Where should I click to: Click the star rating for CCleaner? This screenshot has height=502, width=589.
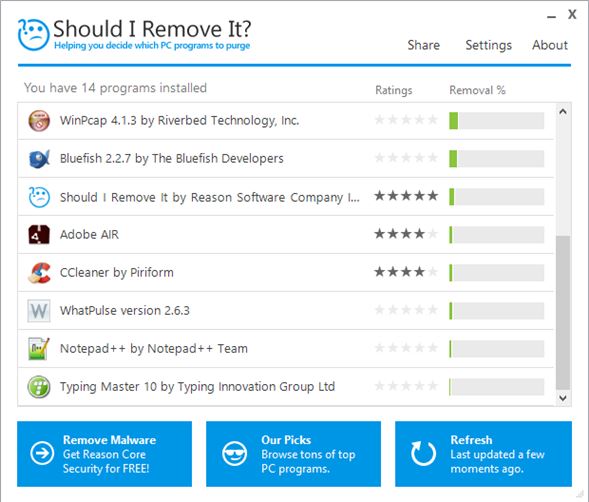[x=406, y=272]
